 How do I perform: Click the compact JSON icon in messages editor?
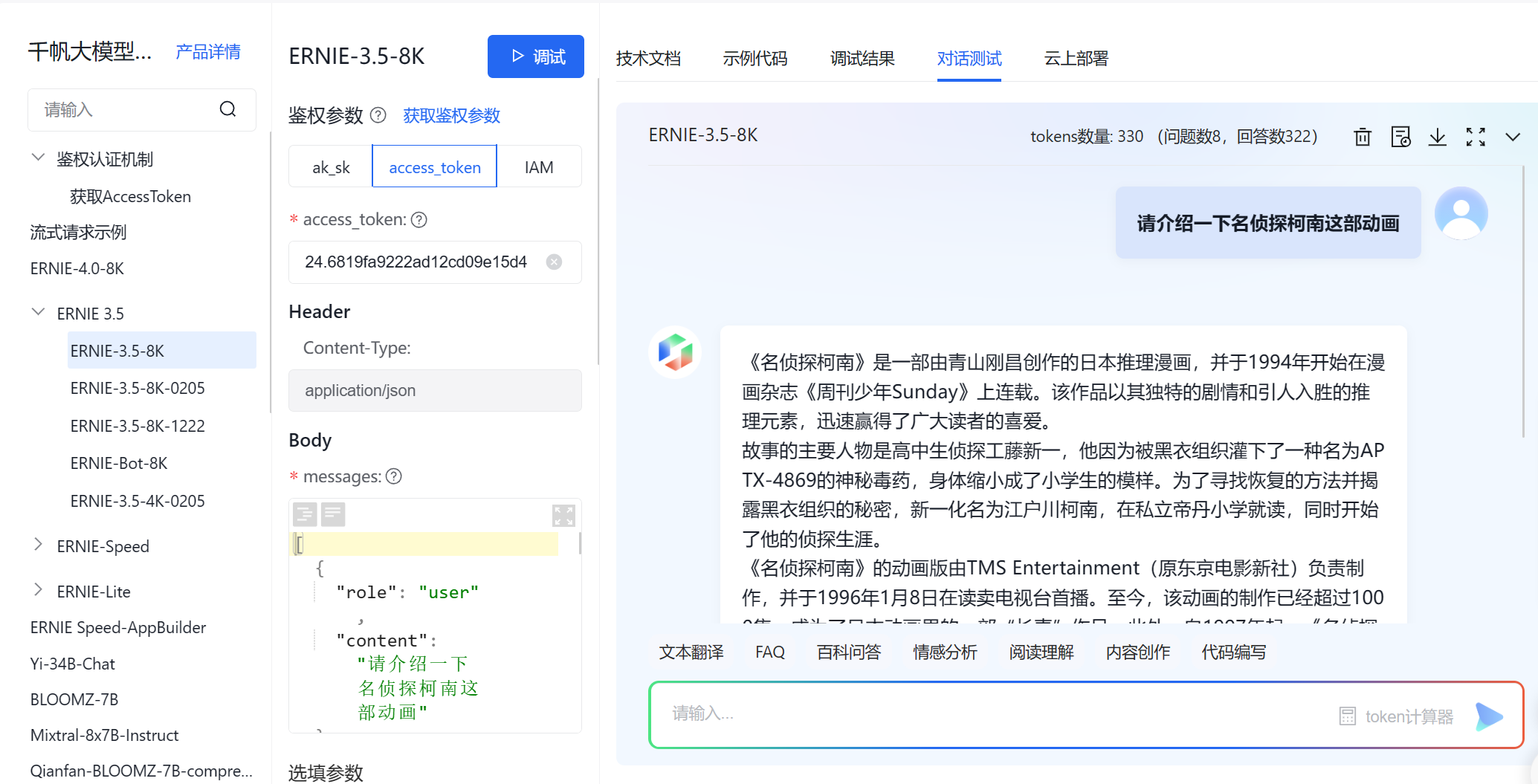(333, 514)
